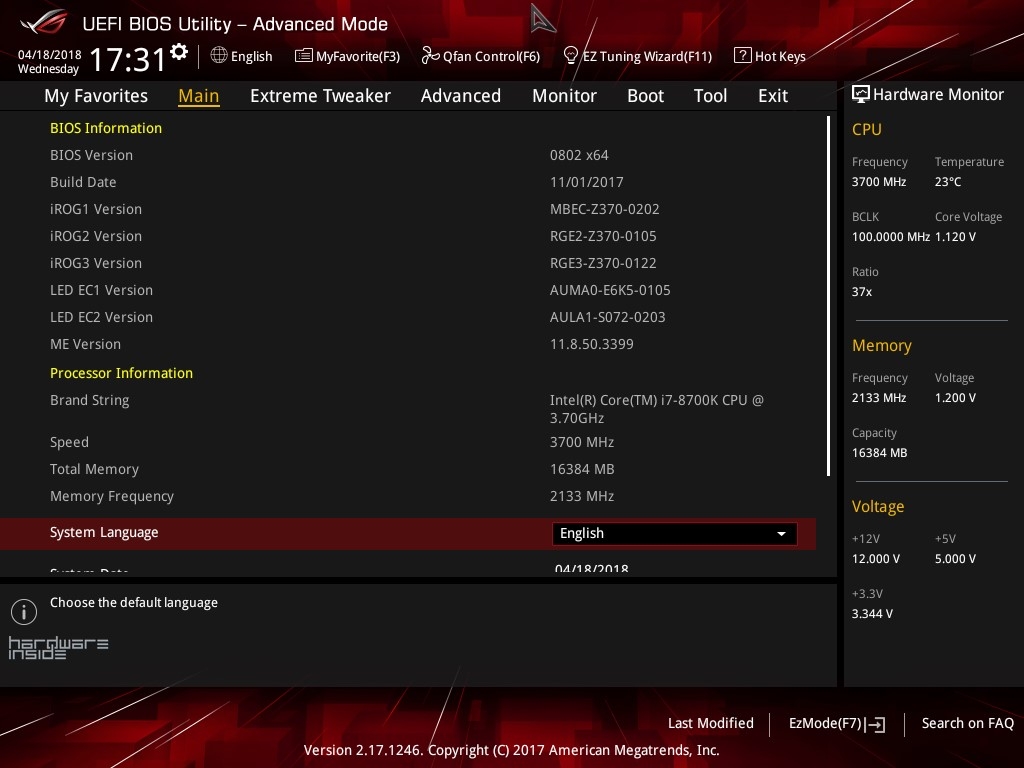The width and height of the screenshot is (1024, 768).
Task: Open the Advanced tab
Action: click(461, 96)
